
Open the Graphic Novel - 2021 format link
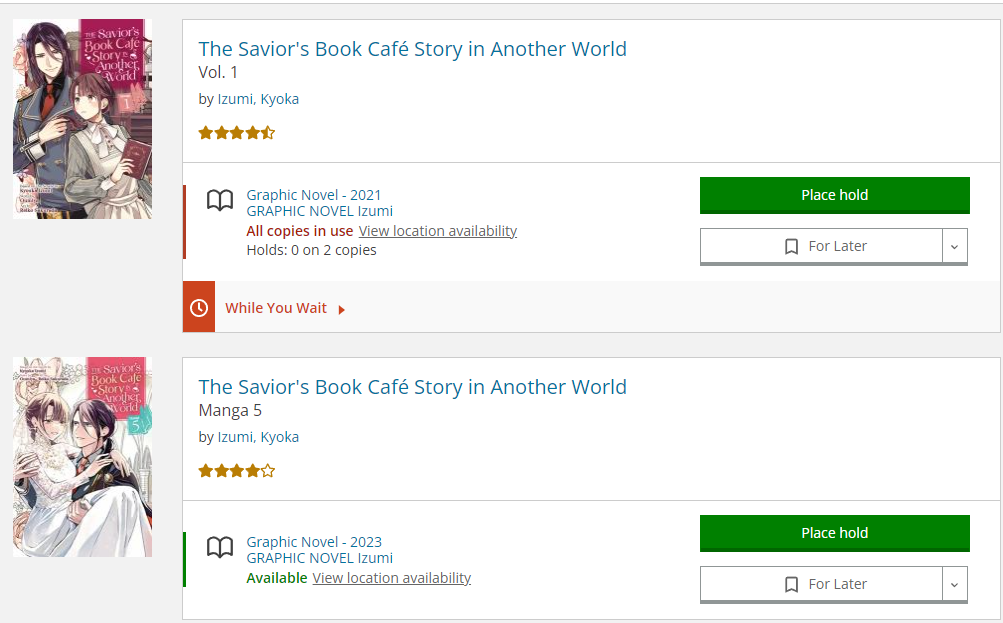click(314, 195)
